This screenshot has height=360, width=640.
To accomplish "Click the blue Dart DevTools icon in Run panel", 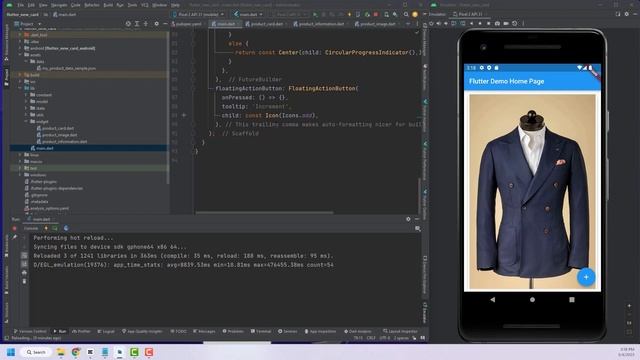I will pos(66,228).
